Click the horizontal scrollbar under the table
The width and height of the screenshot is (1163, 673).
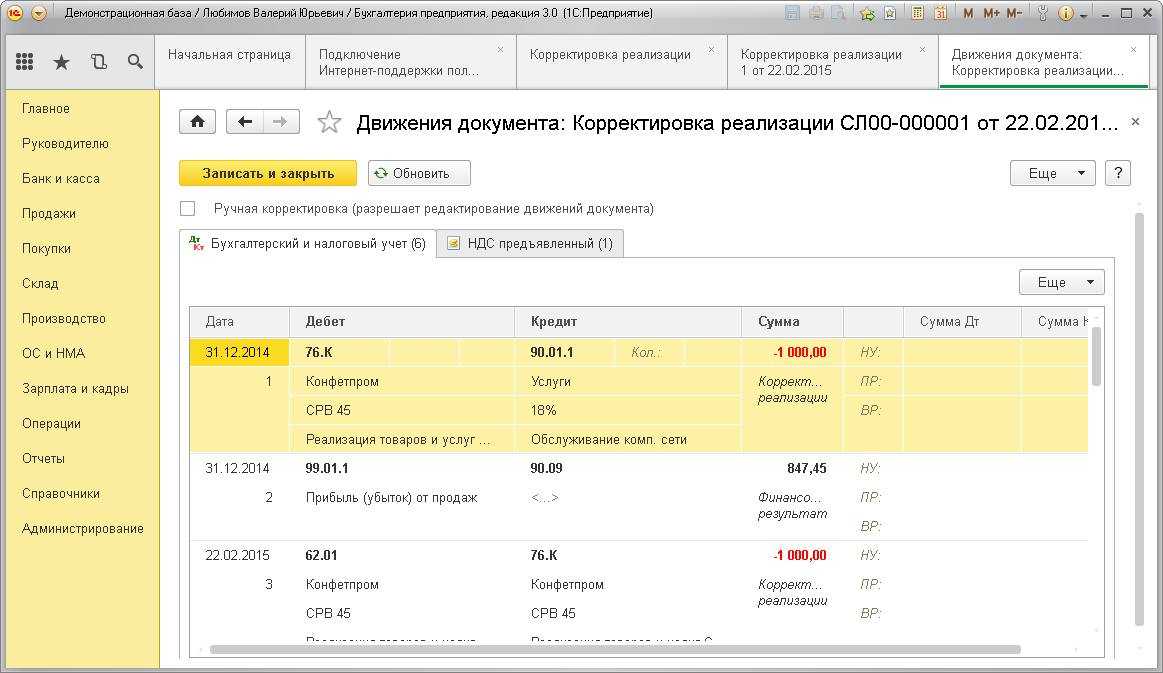click(x=614, y=649)
